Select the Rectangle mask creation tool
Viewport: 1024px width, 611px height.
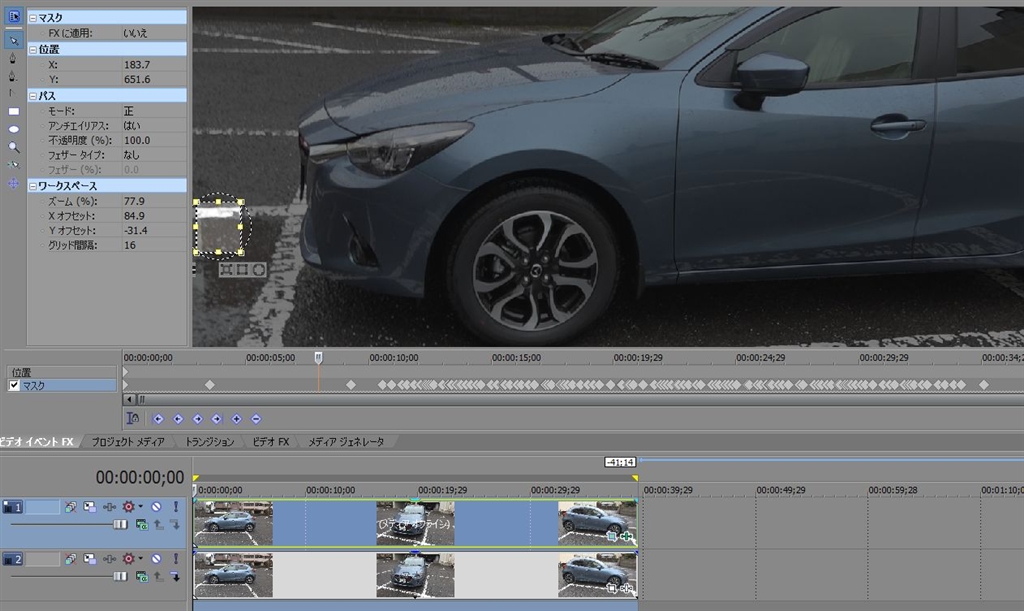[13, 112]
